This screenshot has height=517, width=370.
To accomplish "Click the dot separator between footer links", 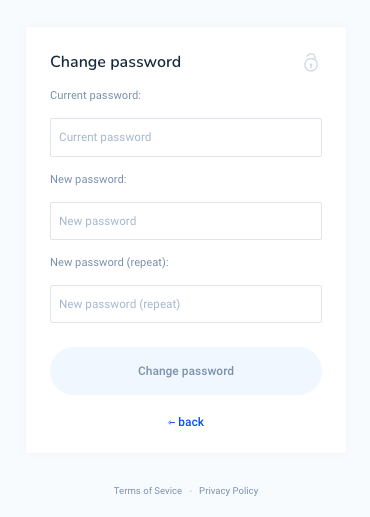I will coord(191,491).
